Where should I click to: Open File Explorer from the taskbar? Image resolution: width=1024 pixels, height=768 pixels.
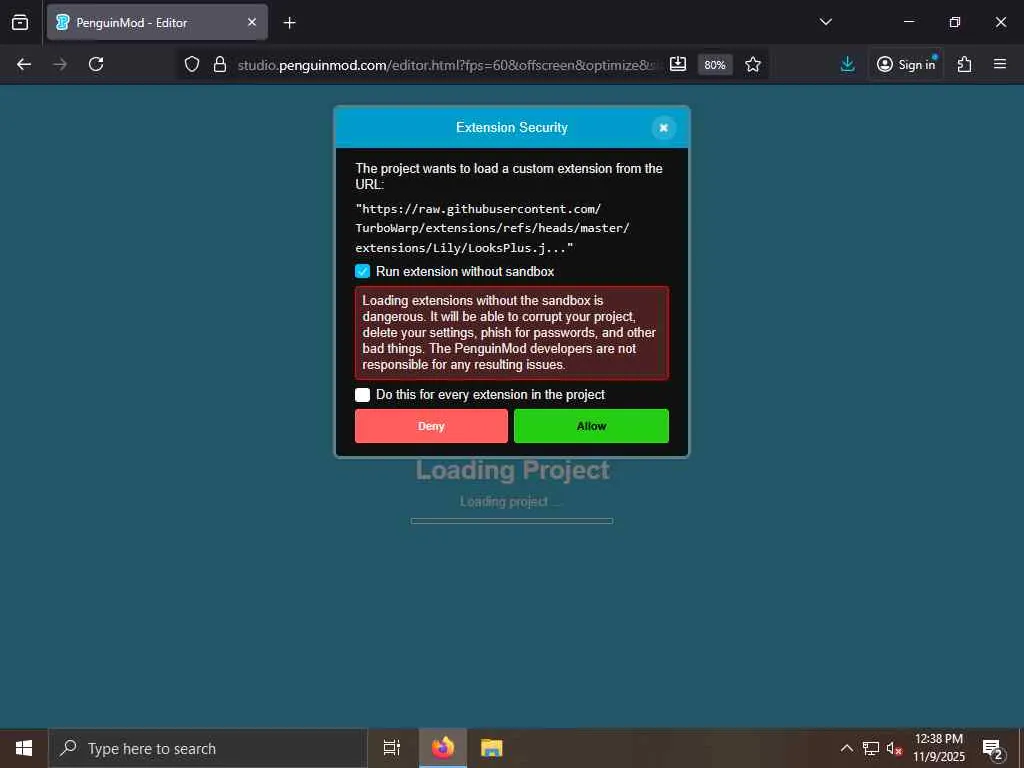492,748
